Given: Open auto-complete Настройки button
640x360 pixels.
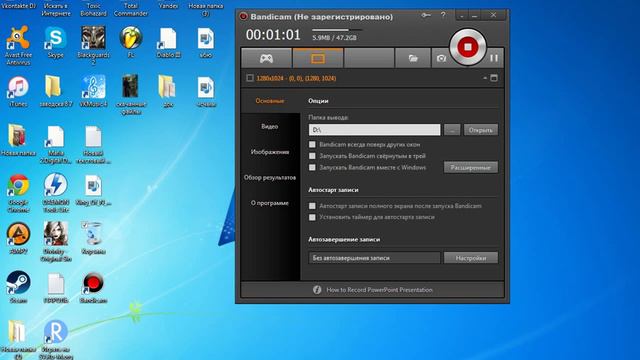Looking at the screenshot, I should 471,258.
